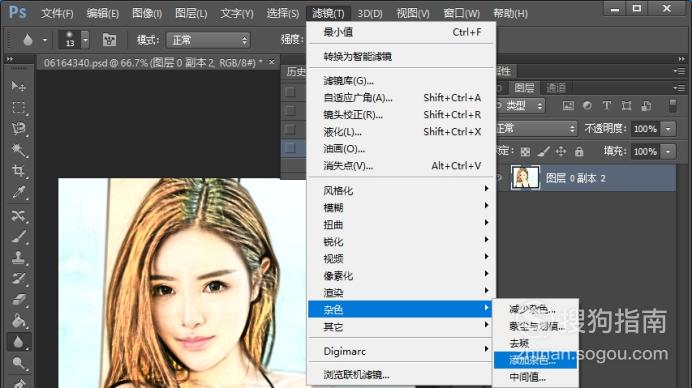The height and width of the screenshot is (388, 692).
Task: Select the Eraser tool
Action: coord(18,300)
